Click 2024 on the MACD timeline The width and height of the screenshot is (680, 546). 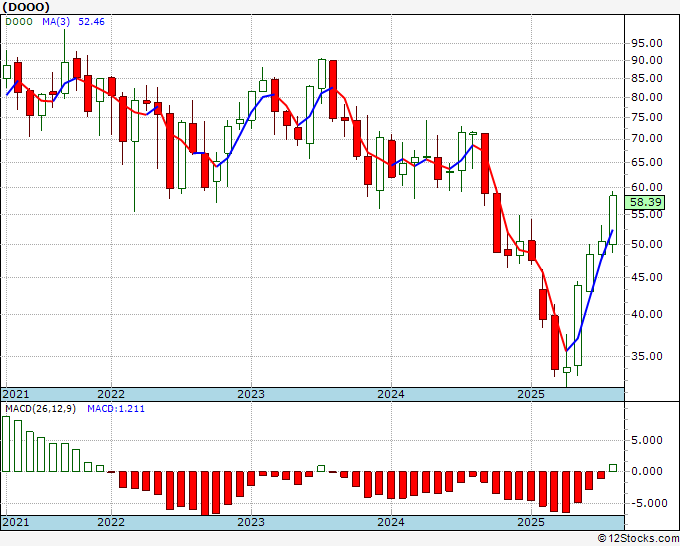point(391,522)
